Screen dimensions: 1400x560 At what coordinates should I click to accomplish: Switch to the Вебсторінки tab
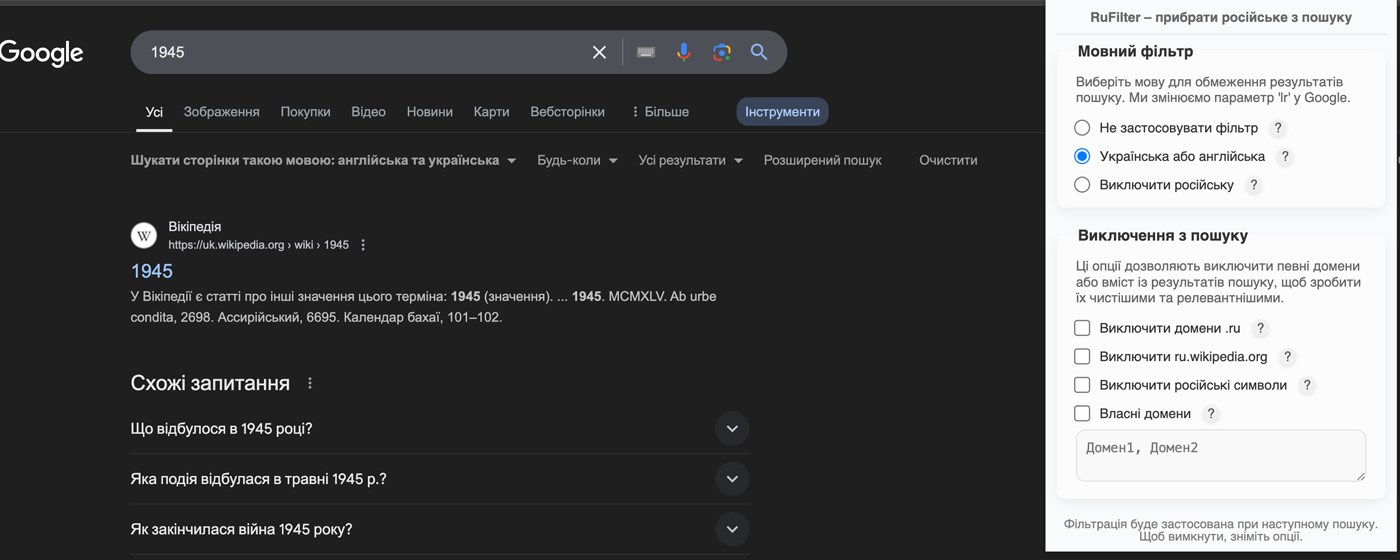coord(567,112)
